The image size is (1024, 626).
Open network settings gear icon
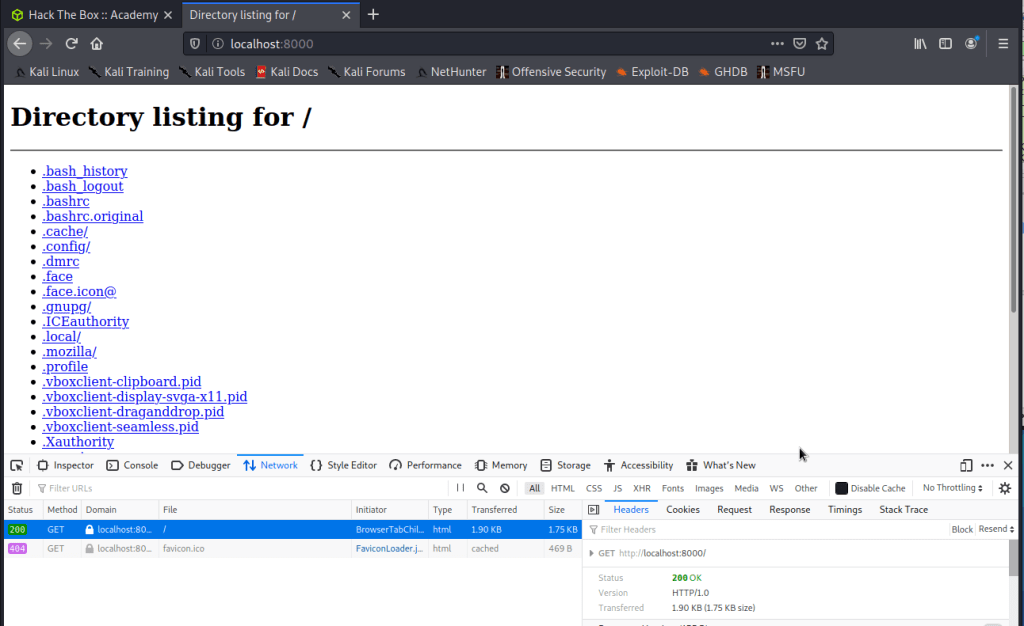coord(1004,488)
